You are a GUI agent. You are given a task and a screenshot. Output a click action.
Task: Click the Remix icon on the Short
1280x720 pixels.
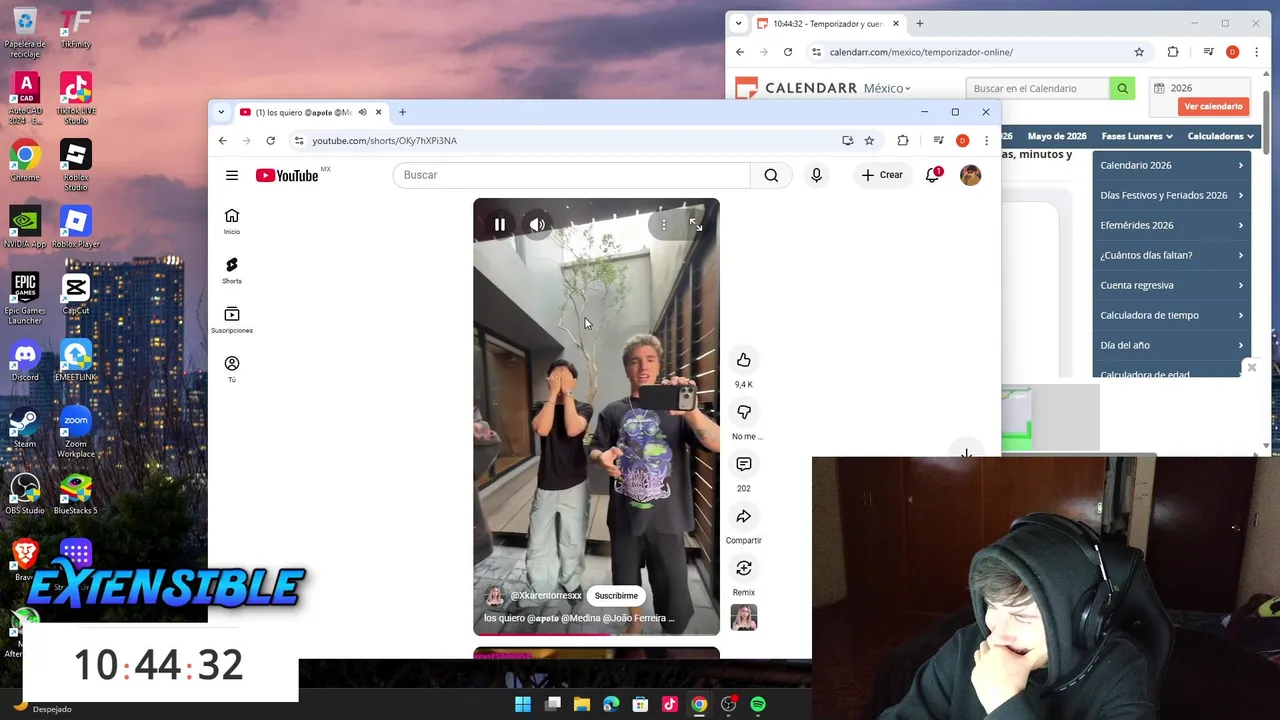tap(743, 568)
